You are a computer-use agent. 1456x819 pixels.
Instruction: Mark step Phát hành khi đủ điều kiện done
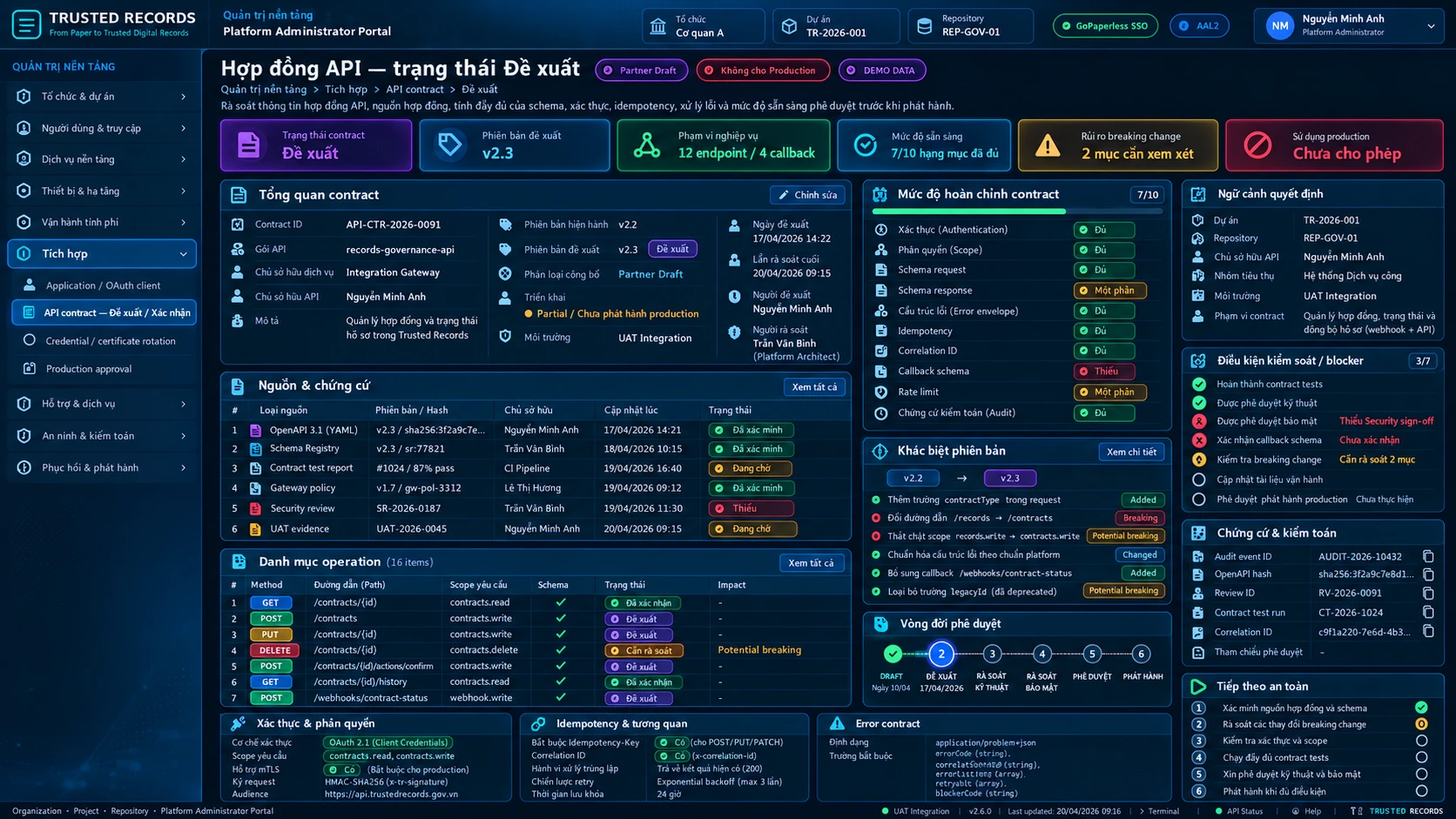coord(1421,791)
